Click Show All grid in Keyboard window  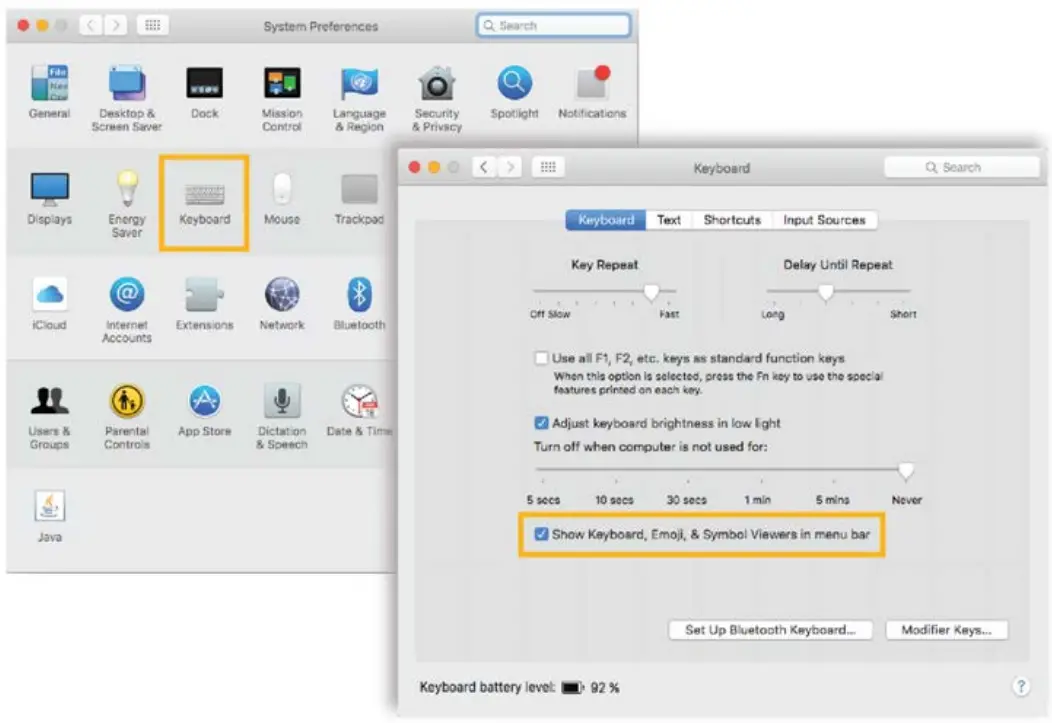548,167
